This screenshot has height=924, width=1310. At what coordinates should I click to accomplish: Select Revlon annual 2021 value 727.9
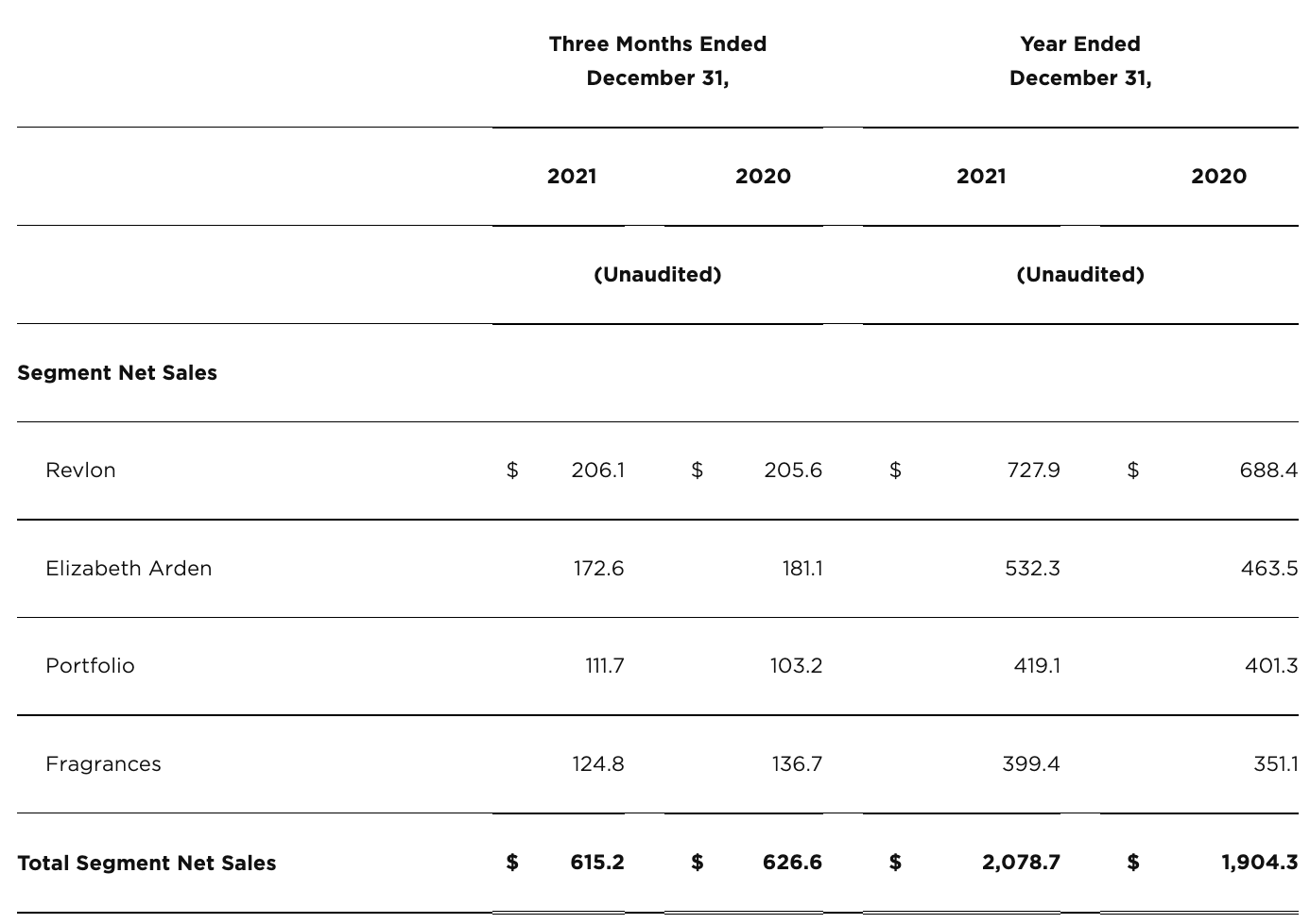1033,471
